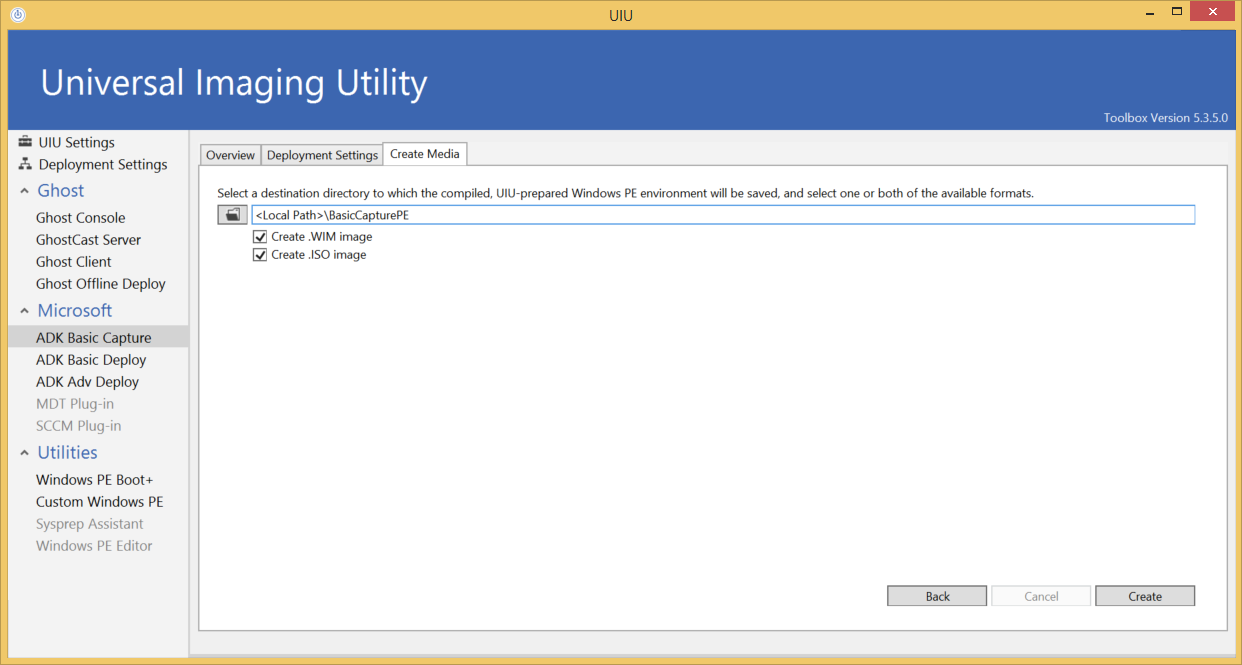Click the UIU Settings toolbox icon
This screenshot has height=665, width=1242.
tap(25, 142)
